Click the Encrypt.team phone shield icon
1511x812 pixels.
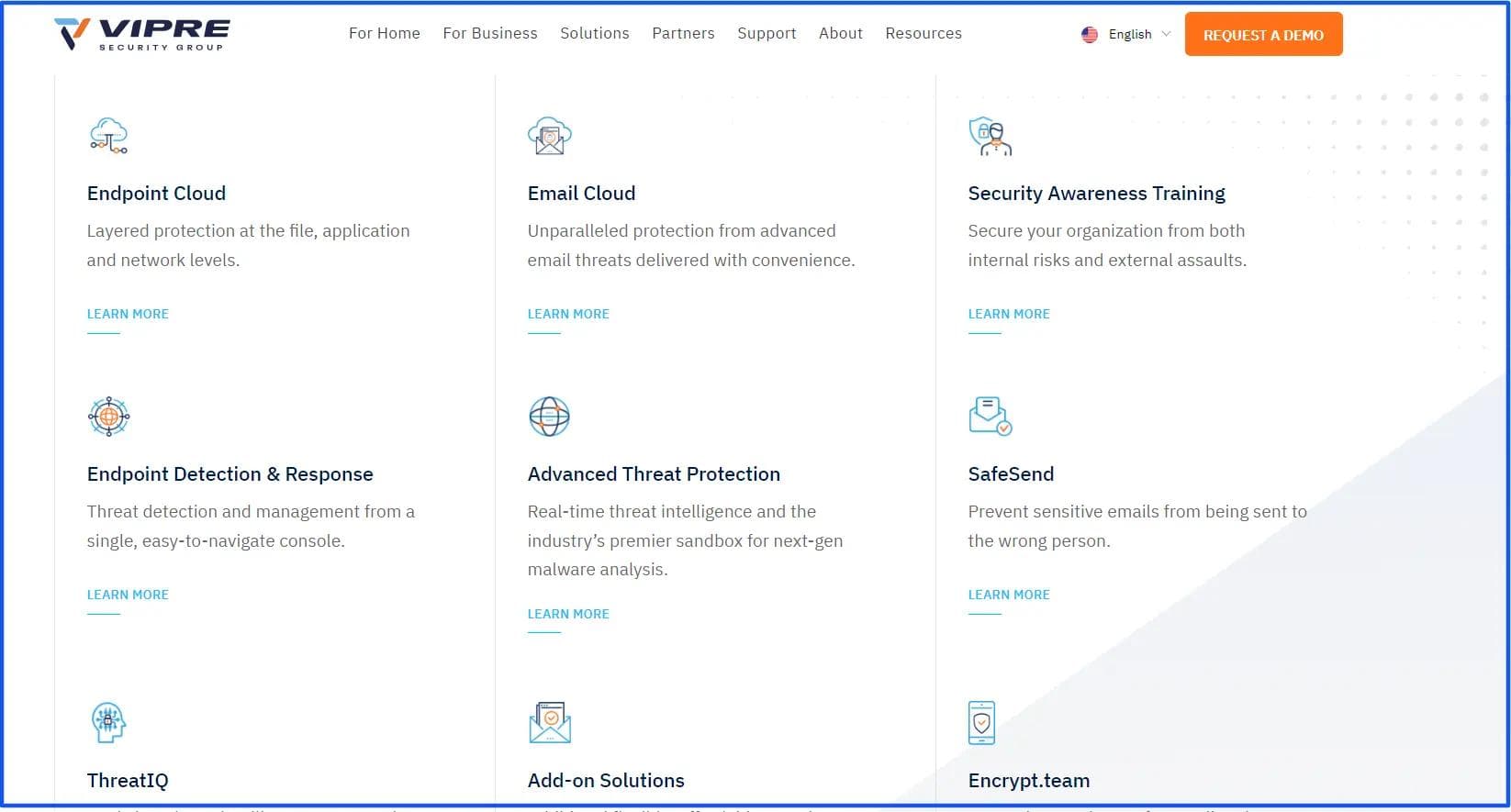pyautogui.click(x=981, y=722)
